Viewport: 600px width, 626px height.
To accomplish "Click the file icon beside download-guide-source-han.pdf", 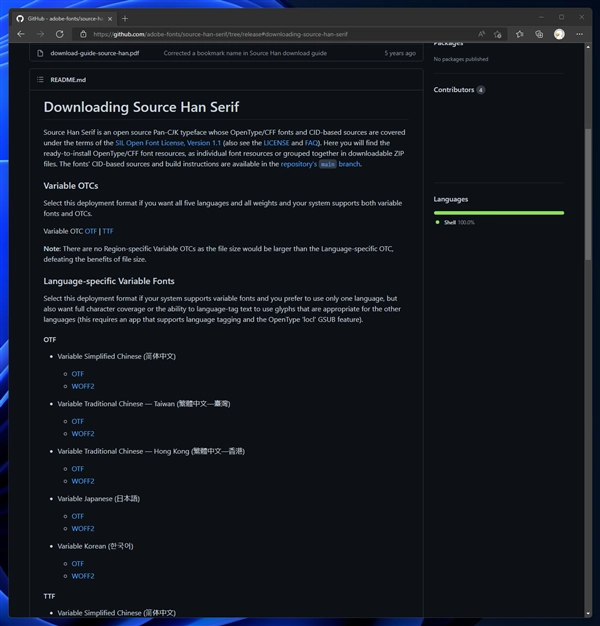I will (40, 53).
